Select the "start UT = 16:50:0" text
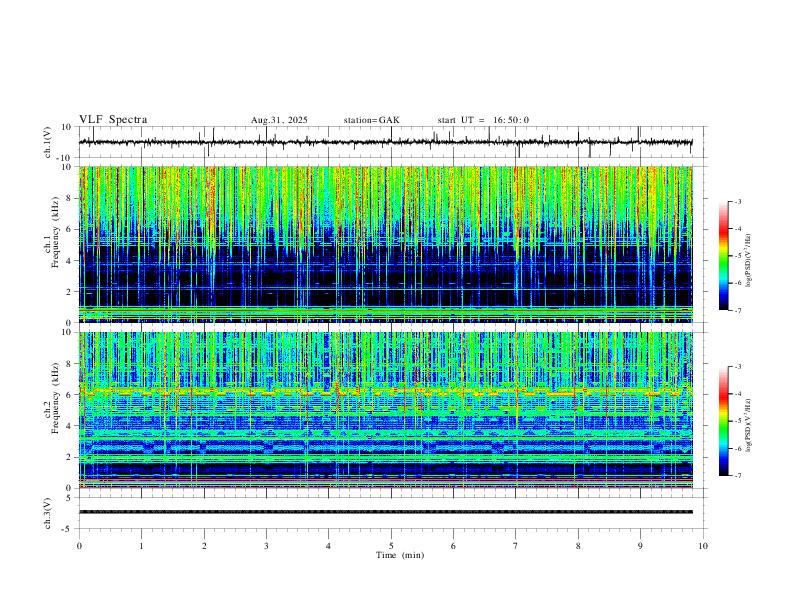This screenshot has height=612, width=792. point(483,120)
